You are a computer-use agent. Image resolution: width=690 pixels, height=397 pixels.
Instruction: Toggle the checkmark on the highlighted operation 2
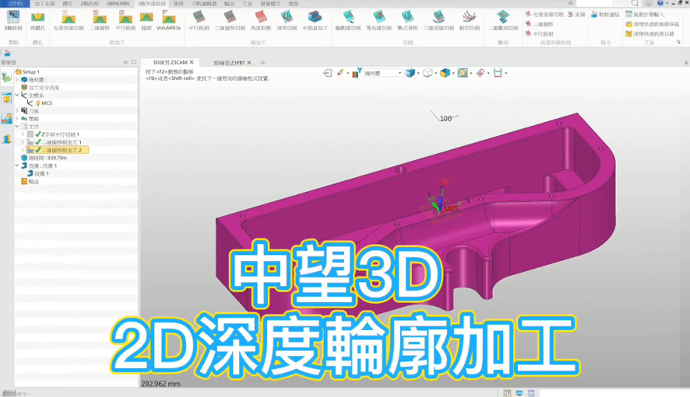[38, 150]
